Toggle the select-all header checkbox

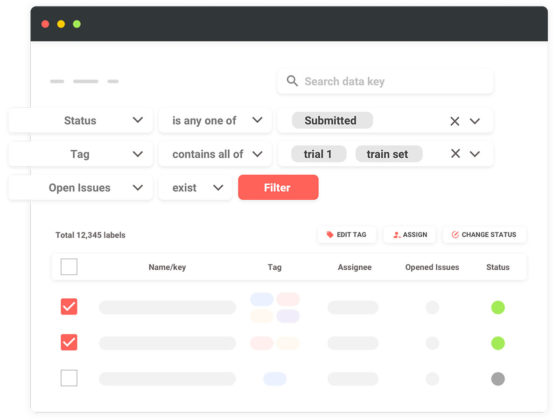click(x=69, y=266)
